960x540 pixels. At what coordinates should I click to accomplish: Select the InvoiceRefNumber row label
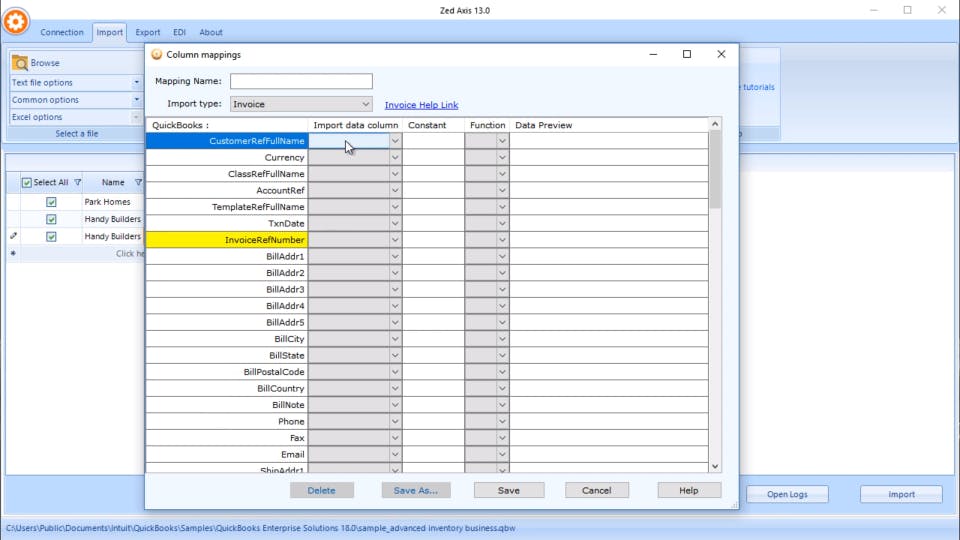227,240
